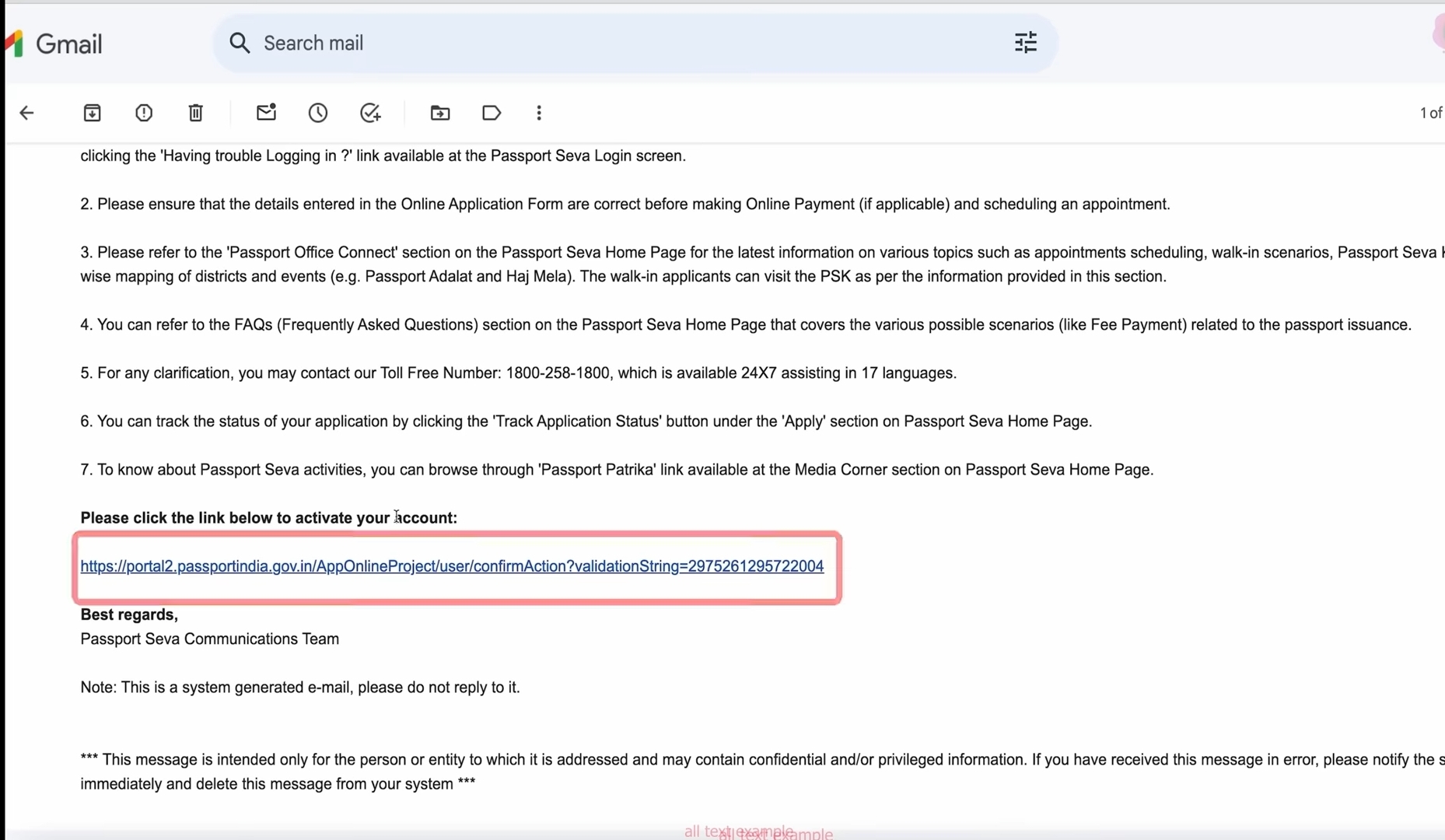Click 'Passport Seva Communications Team' signature
This screenshot has width=1445, height=840.
click(210, 639)
